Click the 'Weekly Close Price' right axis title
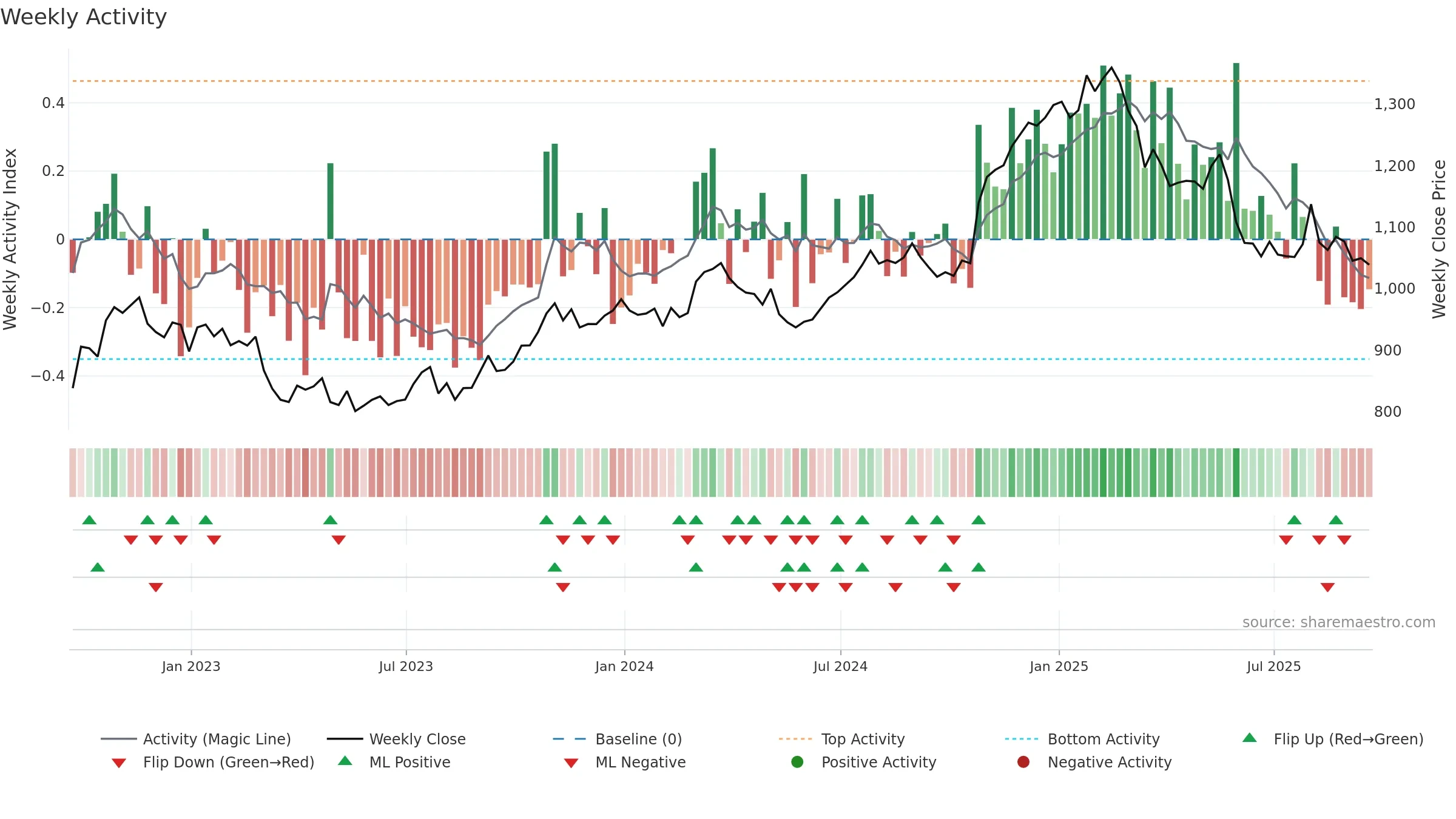The image size is (1456, 819). point(1439,239)
